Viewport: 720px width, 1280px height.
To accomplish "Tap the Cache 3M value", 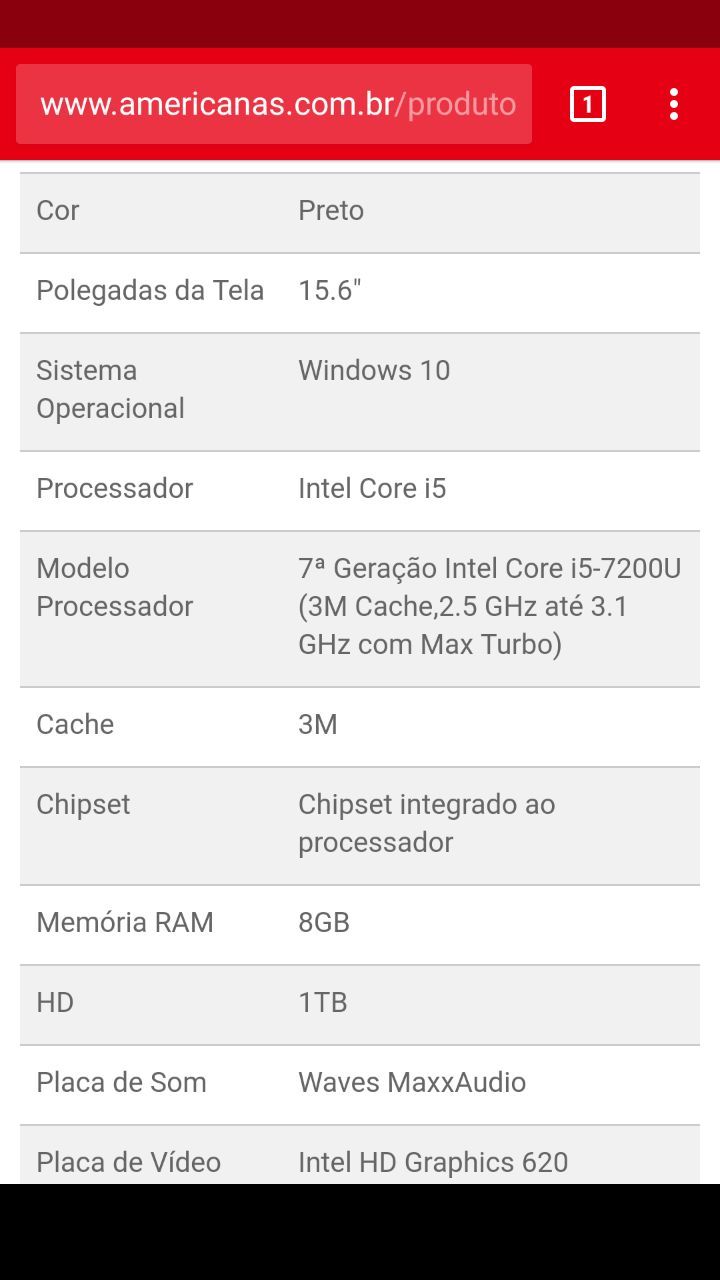I will 318,725.
